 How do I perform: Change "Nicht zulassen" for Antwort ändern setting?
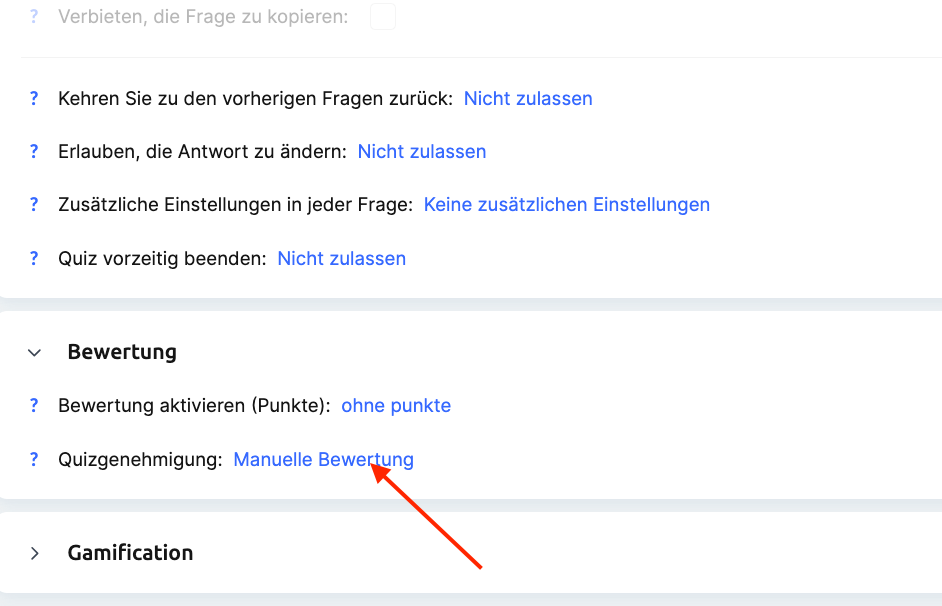coord(422,152)
